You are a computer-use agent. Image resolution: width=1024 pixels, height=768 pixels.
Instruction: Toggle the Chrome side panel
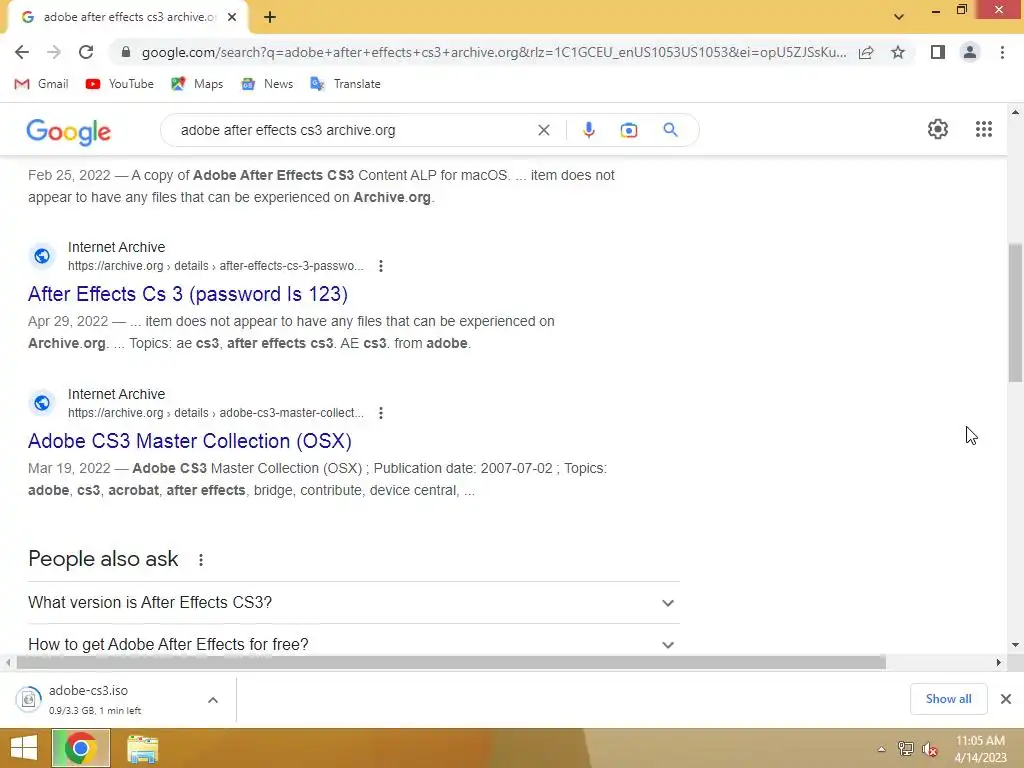coord(938,52)
